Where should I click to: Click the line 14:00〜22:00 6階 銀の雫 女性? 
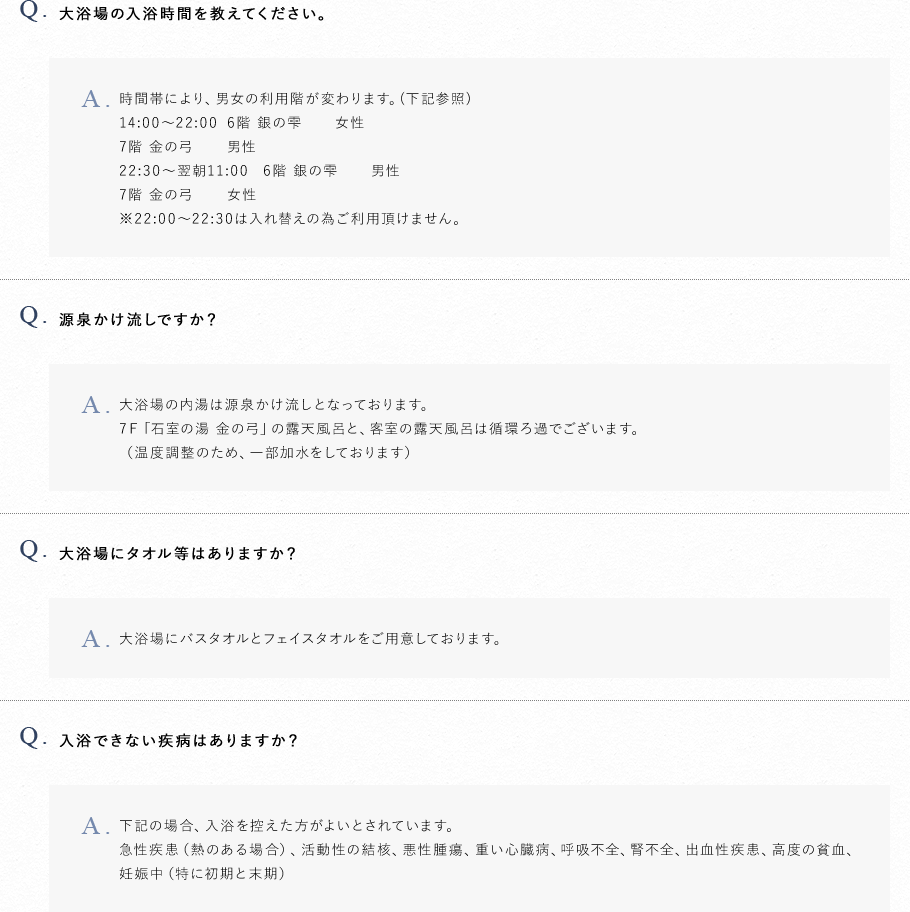point(241,123)
